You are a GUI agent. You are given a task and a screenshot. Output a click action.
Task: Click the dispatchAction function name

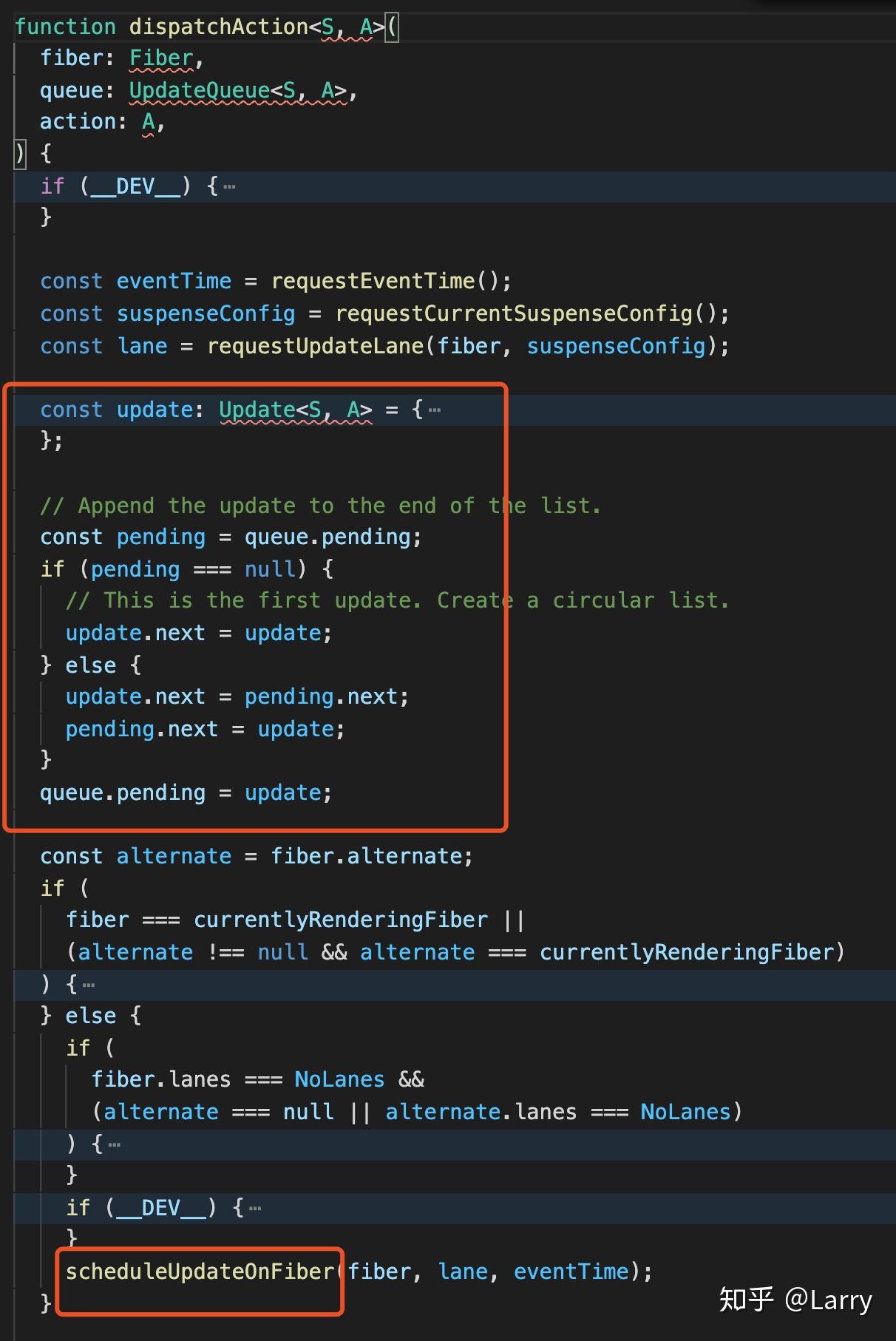click(x=219, y=27)
